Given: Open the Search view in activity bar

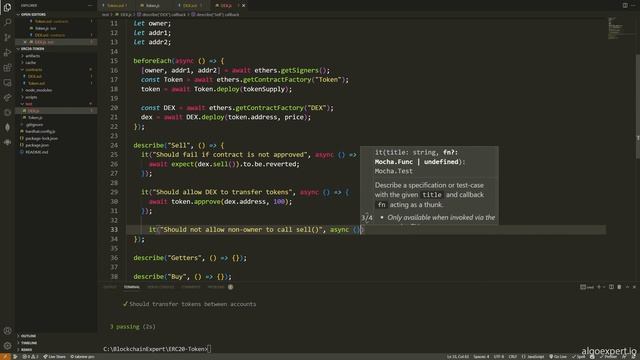Looking at the screenshot, I should coord(7,22).
